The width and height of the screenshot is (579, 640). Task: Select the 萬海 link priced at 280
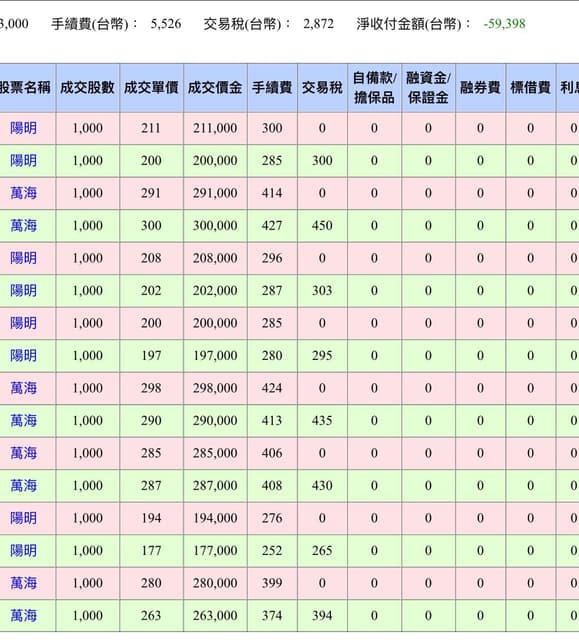[x=23, y=583]
